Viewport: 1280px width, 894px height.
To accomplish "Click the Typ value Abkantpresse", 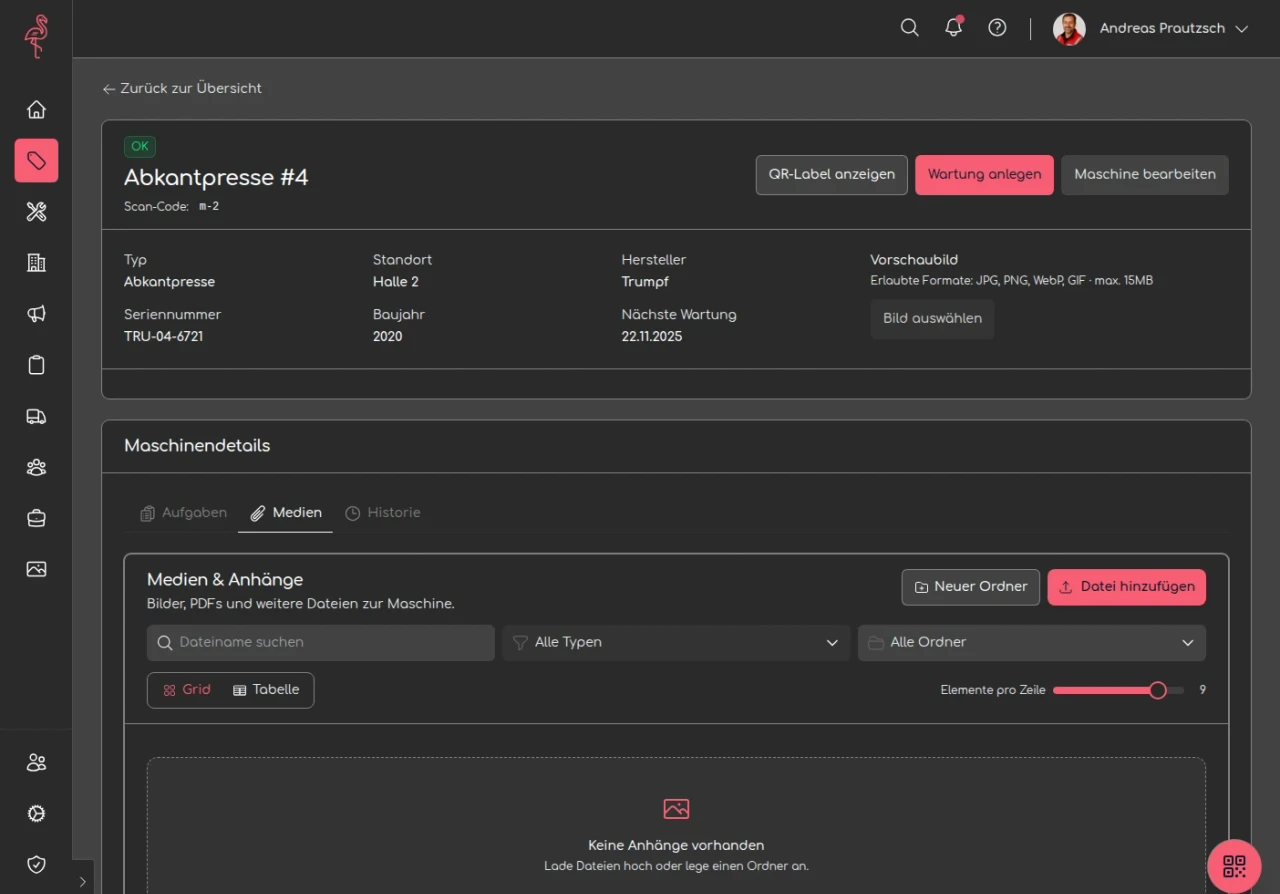I will pyautogui.click(x=170, y=282).
